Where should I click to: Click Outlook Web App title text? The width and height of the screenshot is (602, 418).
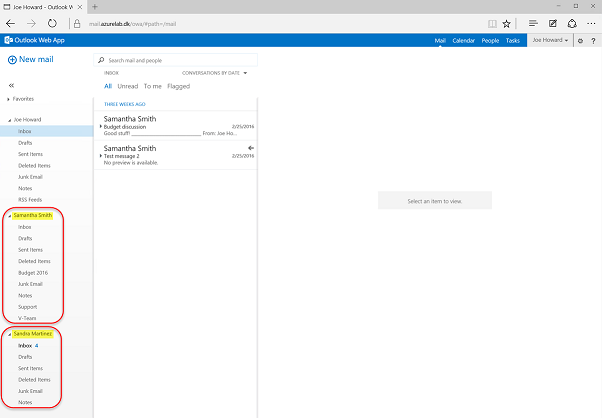pos(40,40)
